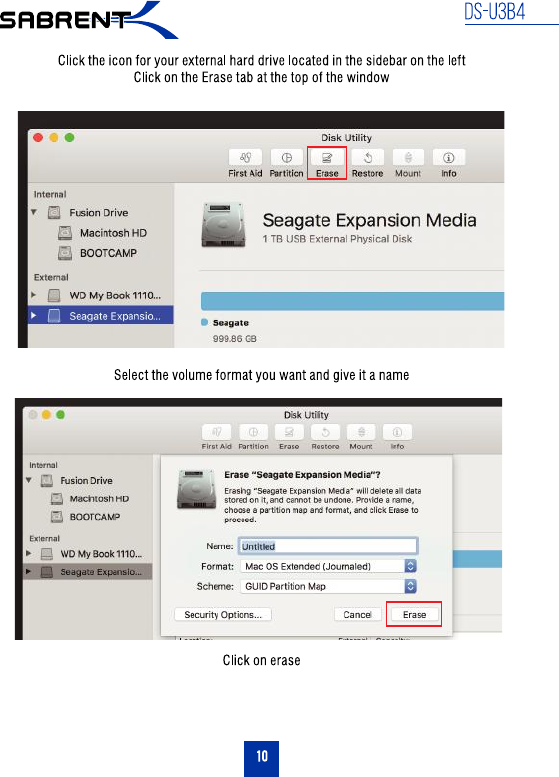559x777 pixels.
Task: Click the blue Seagate partition usage bar
Action: tap(352, 301)
